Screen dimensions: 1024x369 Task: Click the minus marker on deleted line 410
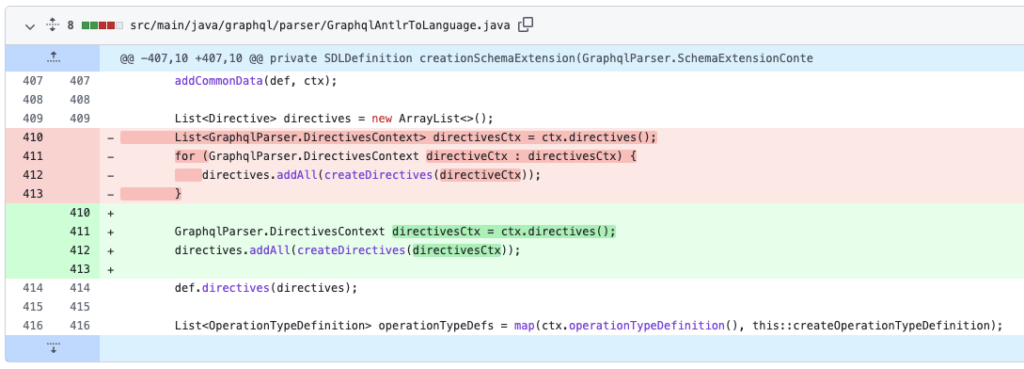pyautogui.click(x=110, y=137)
